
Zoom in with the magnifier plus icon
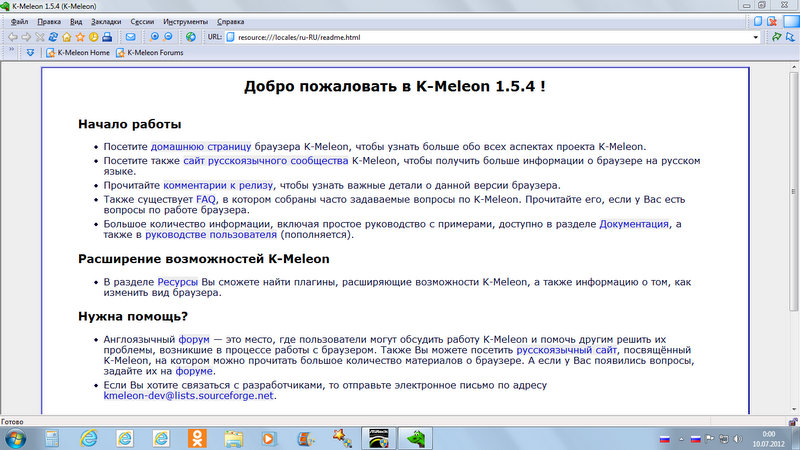tap(154, 37)
